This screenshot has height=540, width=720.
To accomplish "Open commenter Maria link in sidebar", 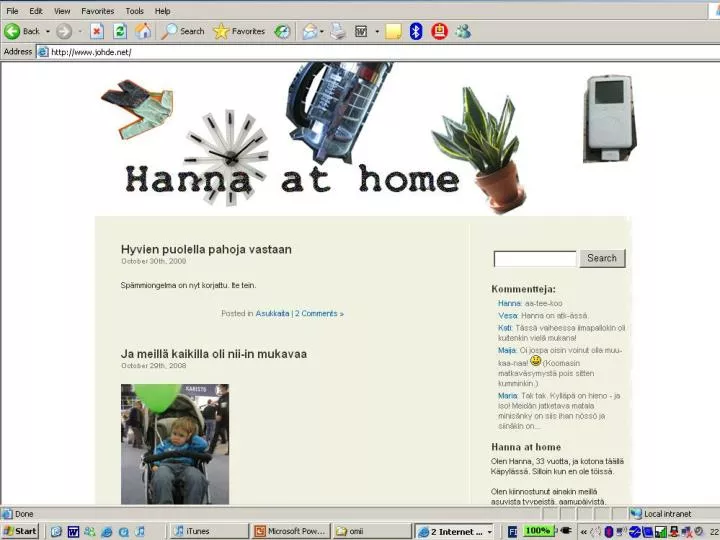I will click(x=508, y=396).
